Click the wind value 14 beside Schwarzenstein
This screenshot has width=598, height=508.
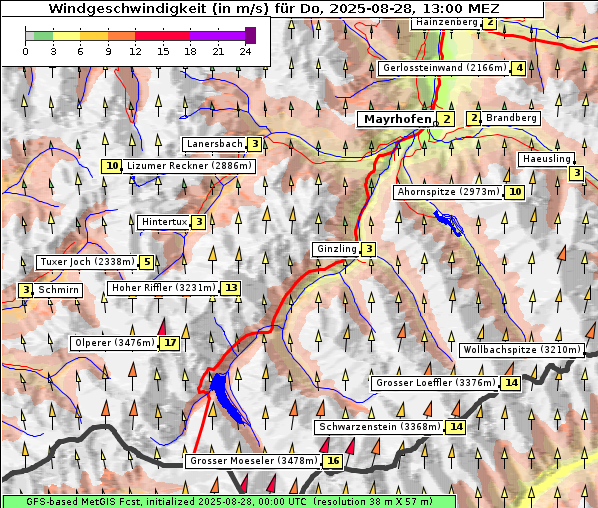pos(456,427)
